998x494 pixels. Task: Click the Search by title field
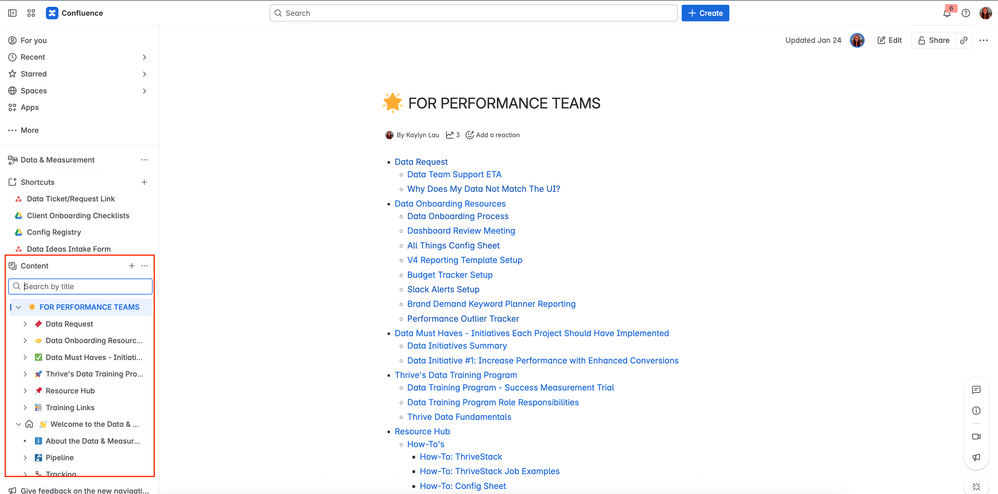click(x=80, y=286)
